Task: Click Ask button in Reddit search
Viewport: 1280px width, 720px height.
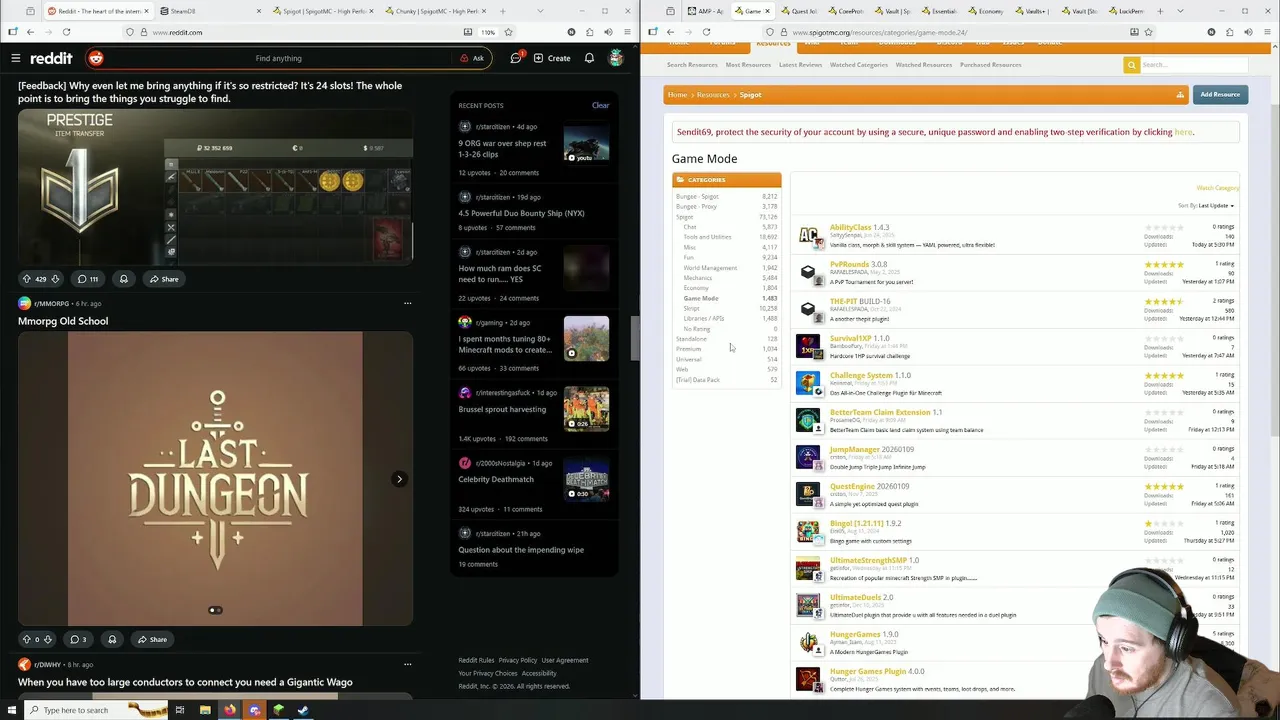Action: 472,58
